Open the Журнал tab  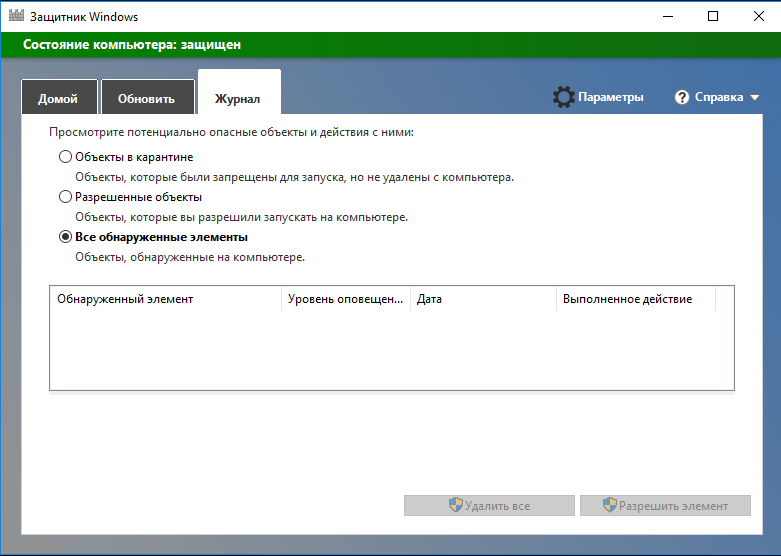[x=239, y=93]
